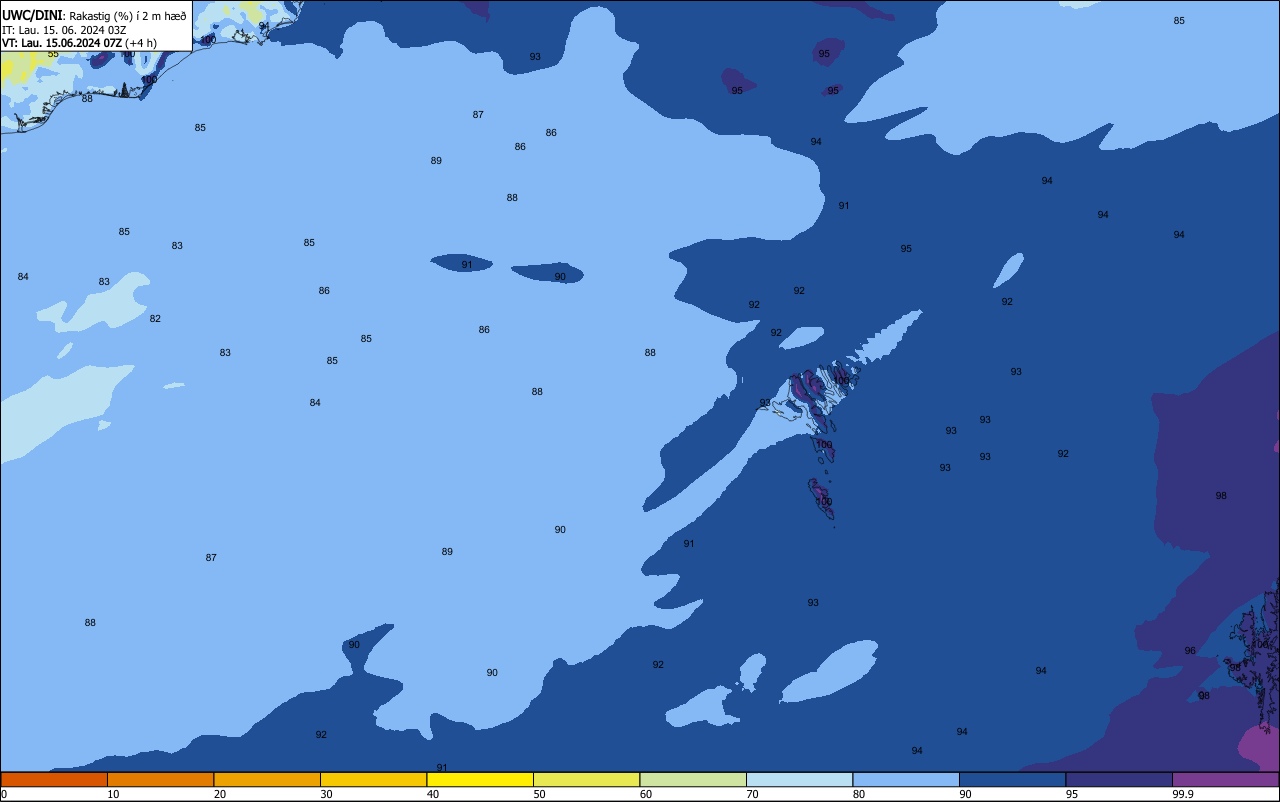Click the legend tick label '95'
The image size is (1280, 802).
1072,794
